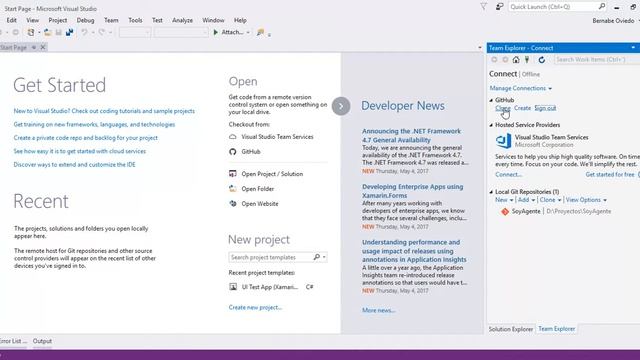Click the GitHub Create link
640x360 pixels.
pos(522,108)
